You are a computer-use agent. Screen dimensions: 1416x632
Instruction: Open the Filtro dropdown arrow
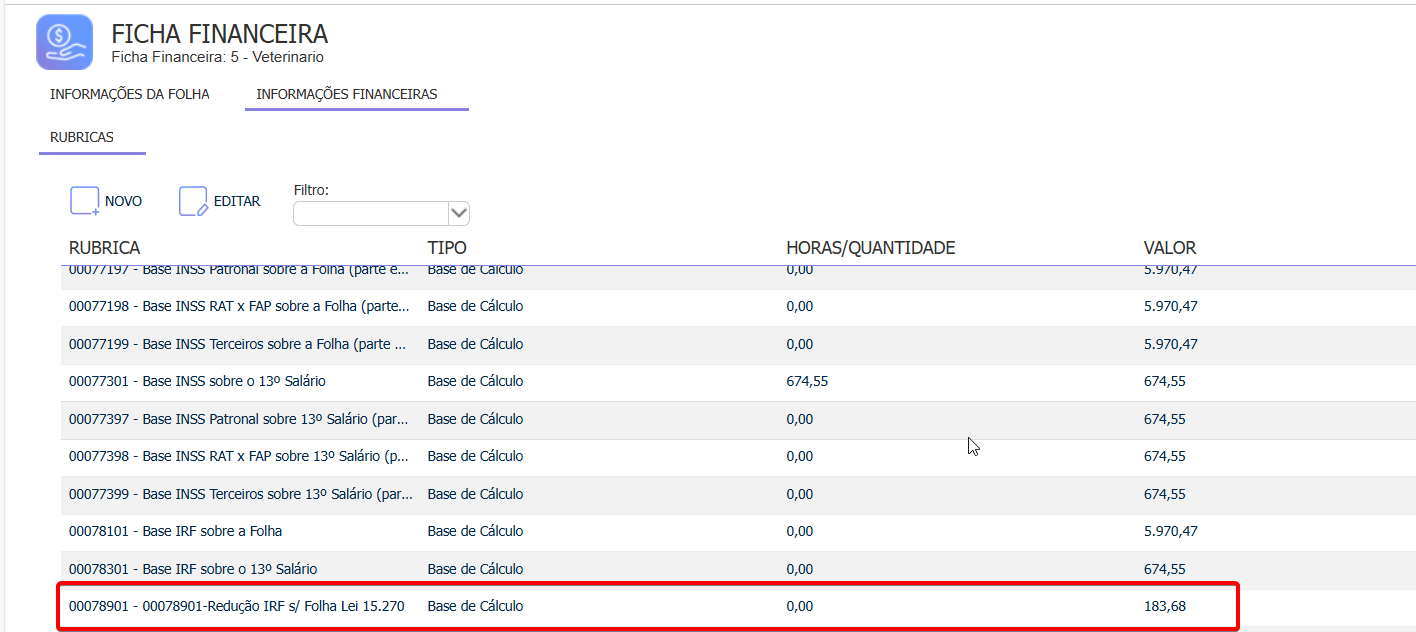pos(459,213)
